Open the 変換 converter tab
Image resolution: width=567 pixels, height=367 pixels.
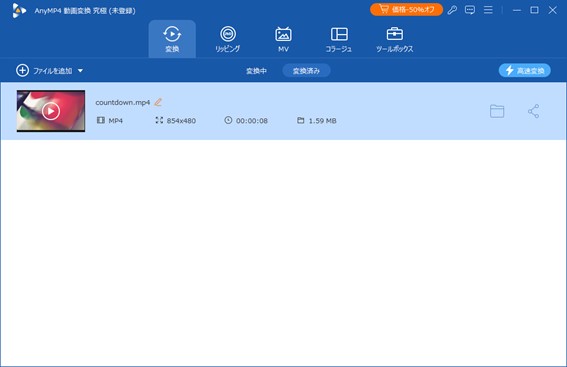click(x=172, y=39)
